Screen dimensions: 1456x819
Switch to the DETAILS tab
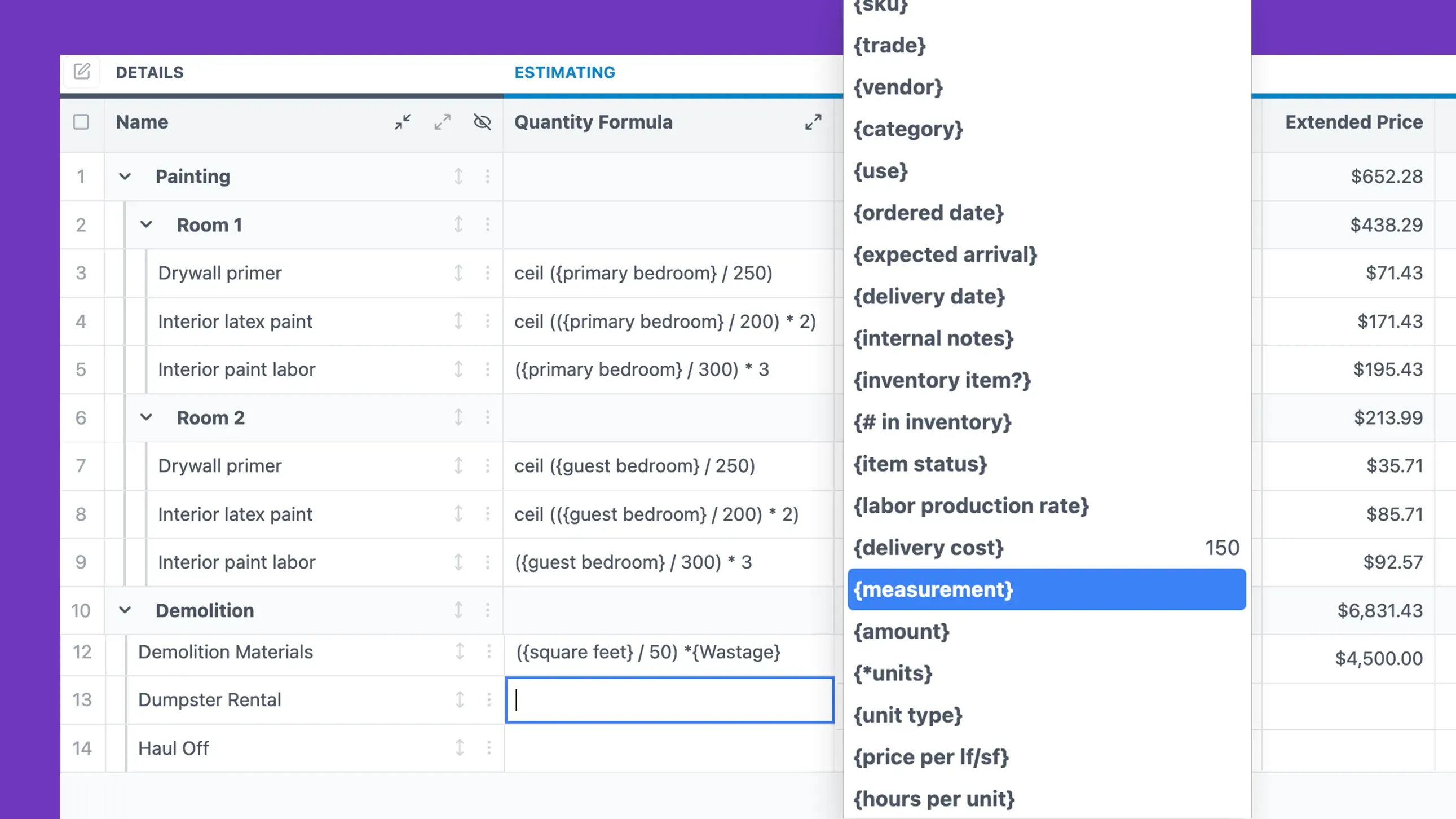pos(149,72)
